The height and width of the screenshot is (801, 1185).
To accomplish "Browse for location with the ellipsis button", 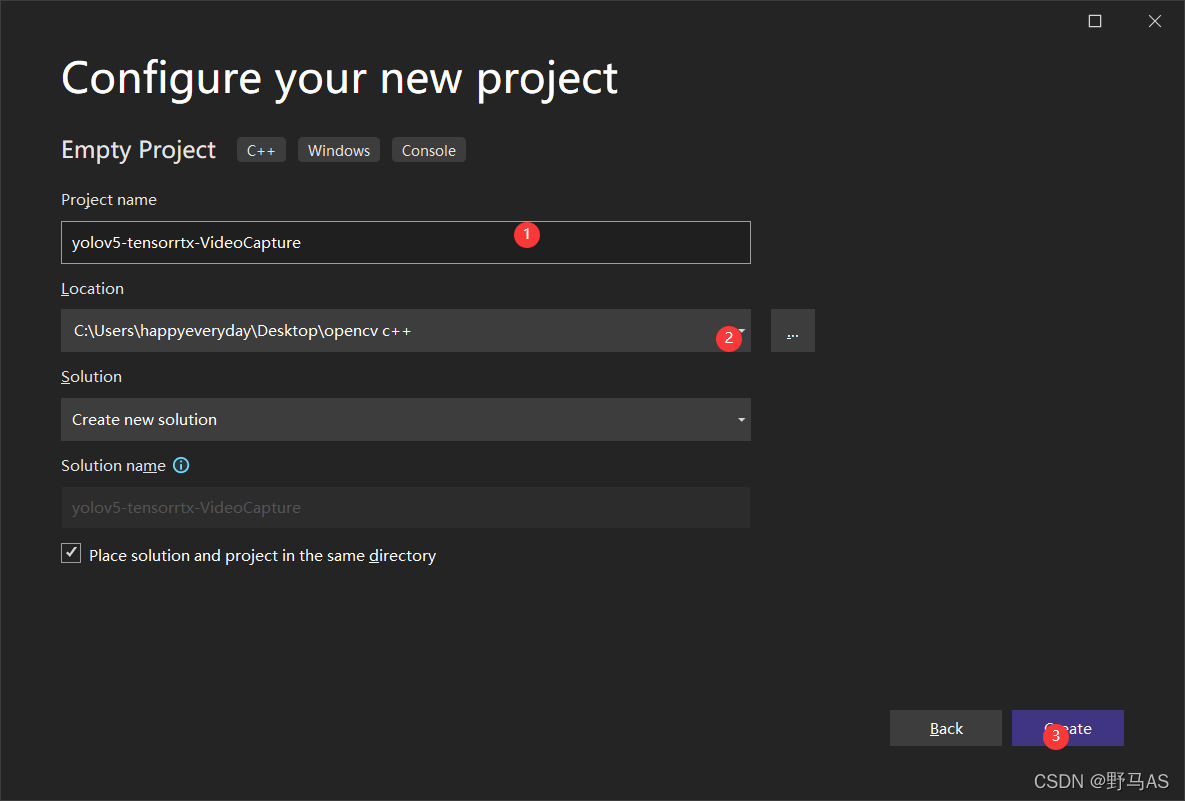I will tap(792, 331).
